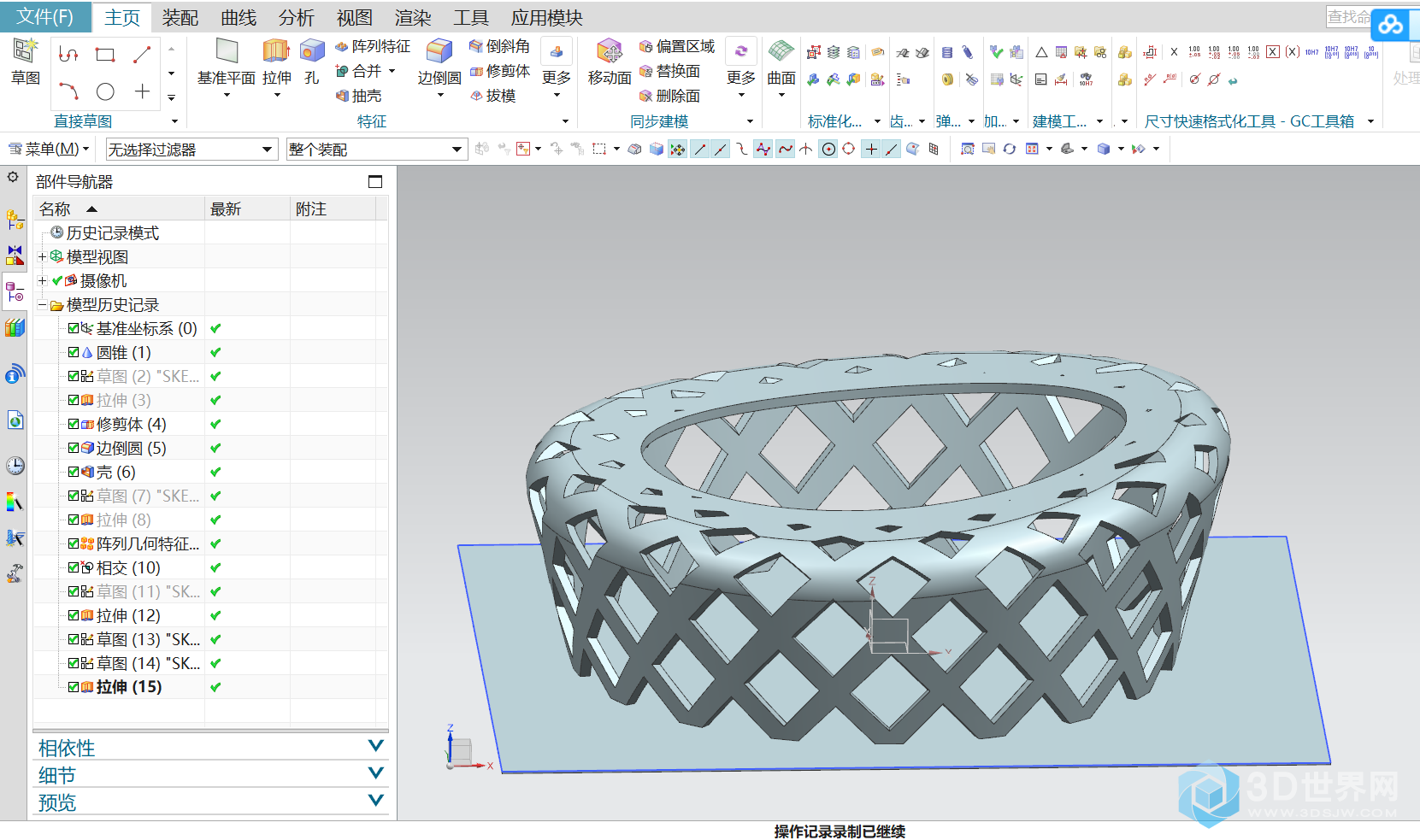Switch to the 装配 ribbon tab
This screenshot has height=840, width=1420.
[x=180, y=17]
